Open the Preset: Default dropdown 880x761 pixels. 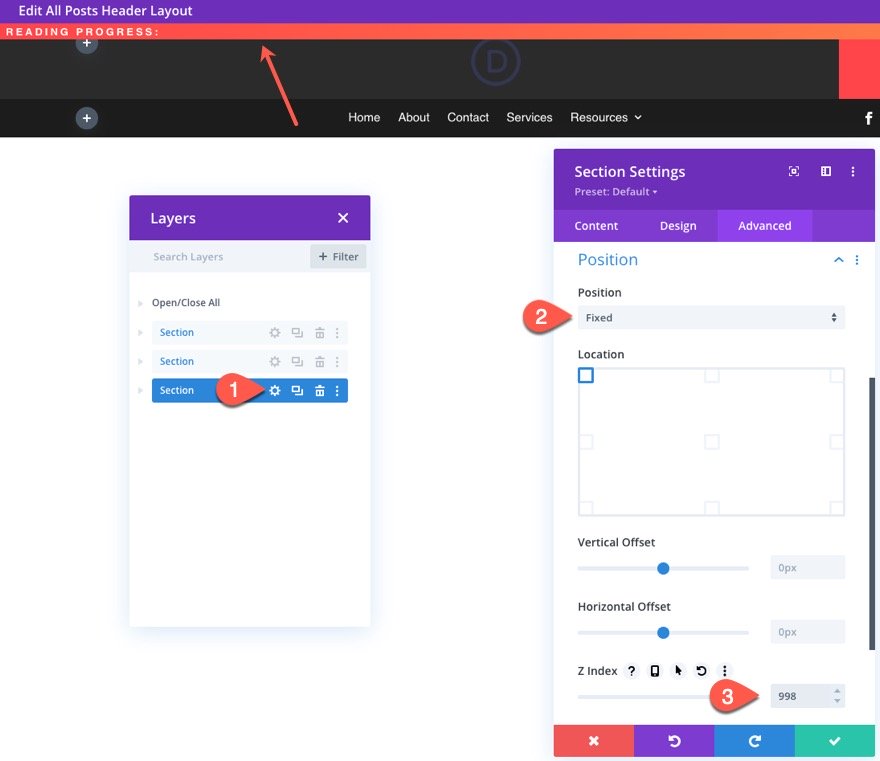click(x=616, y=192)
